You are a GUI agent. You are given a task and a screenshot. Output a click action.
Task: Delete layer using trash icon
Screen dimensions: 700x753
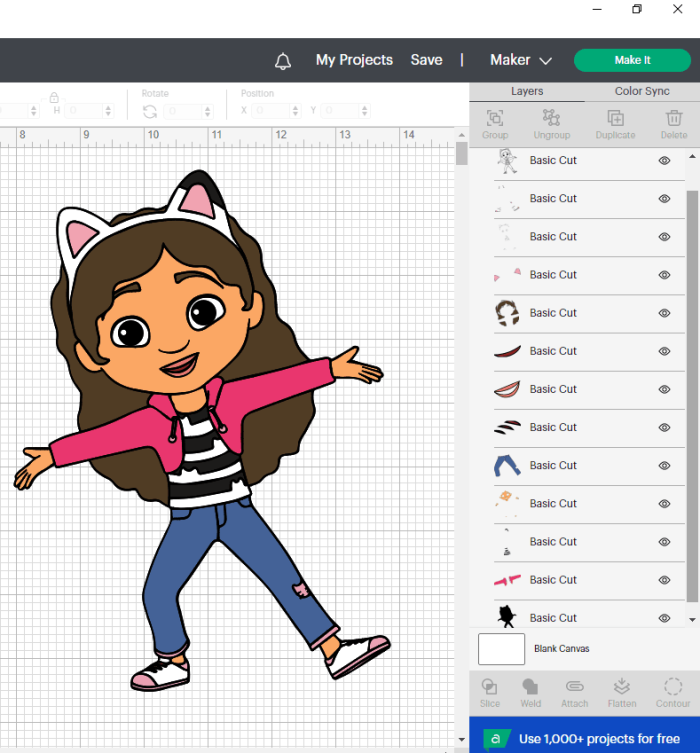(x=674, y=124)
